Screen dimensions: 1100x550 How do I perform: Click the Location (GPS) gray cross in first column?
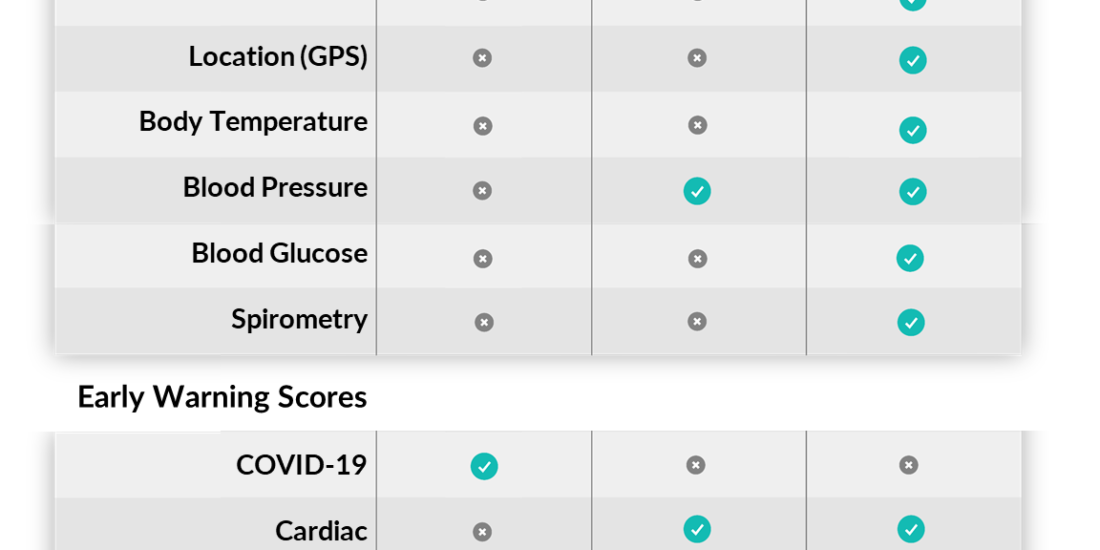pyautogui.click(x=482, y=58)
